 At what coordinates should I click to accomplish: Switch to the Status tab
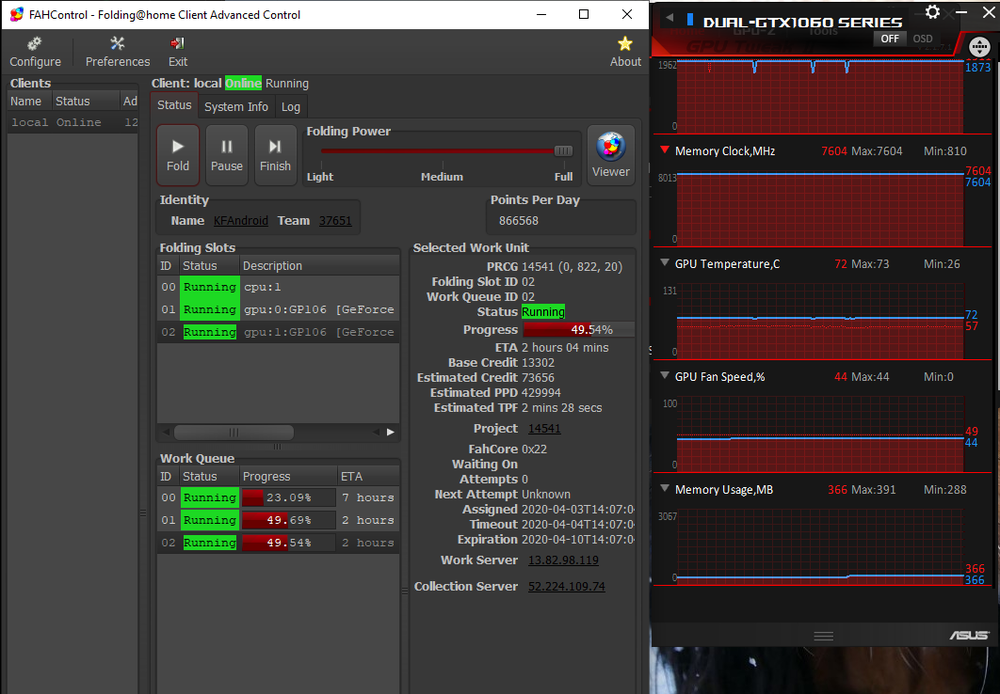coord(174,105)
